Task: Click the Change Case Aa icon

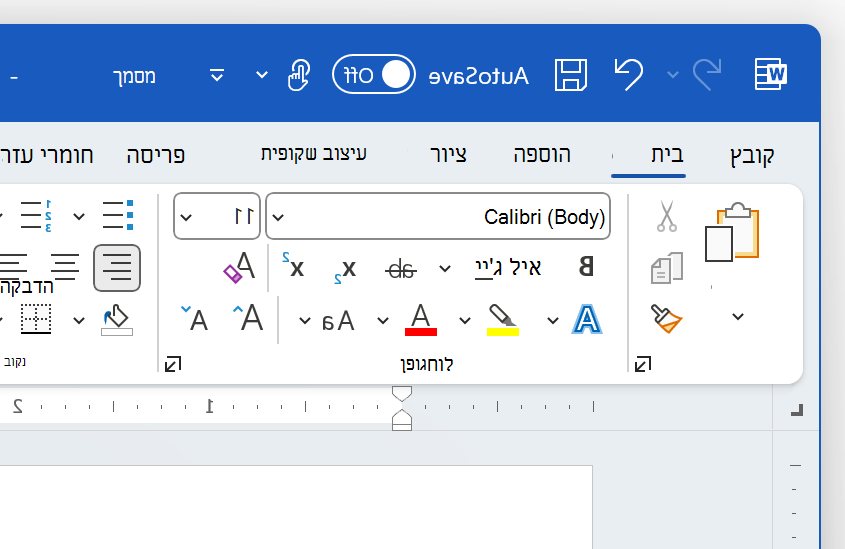Action: (x=338, y=321)
